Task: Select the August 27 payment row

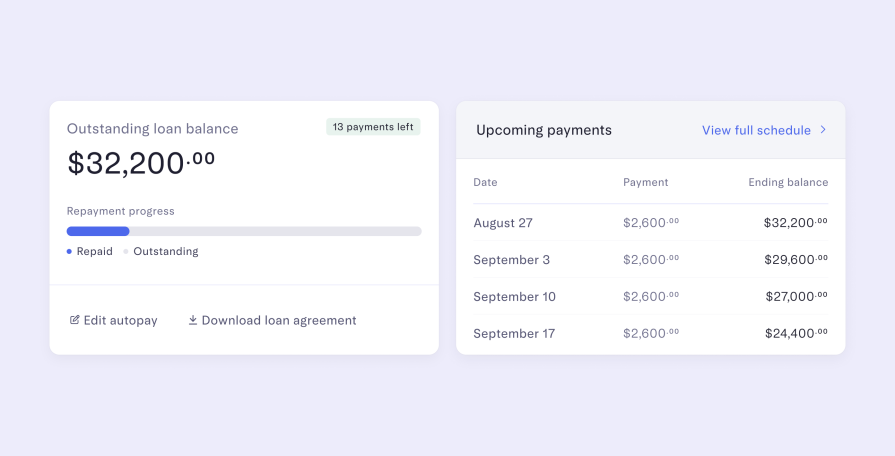Action: 650,223
